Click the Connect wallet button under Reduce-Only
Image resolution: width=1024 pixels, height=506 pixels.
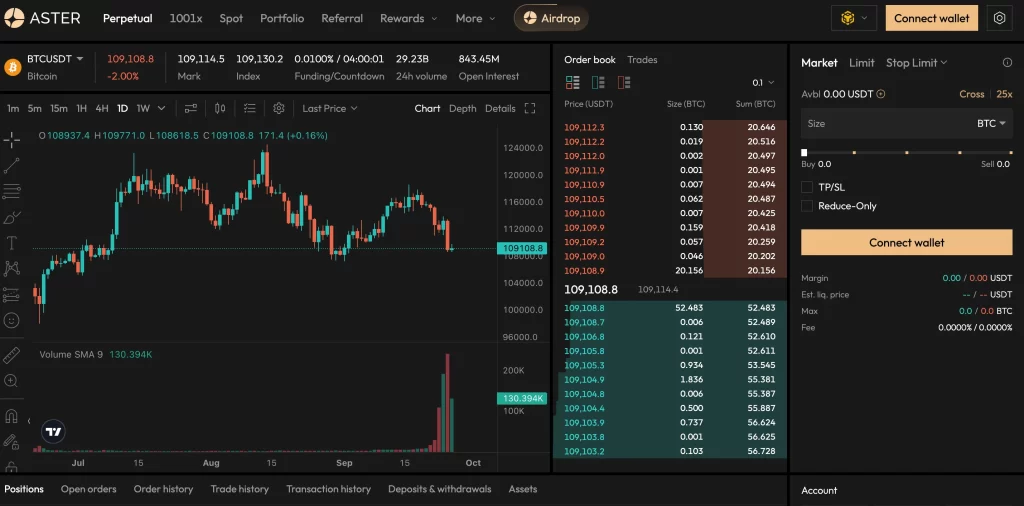906,242
